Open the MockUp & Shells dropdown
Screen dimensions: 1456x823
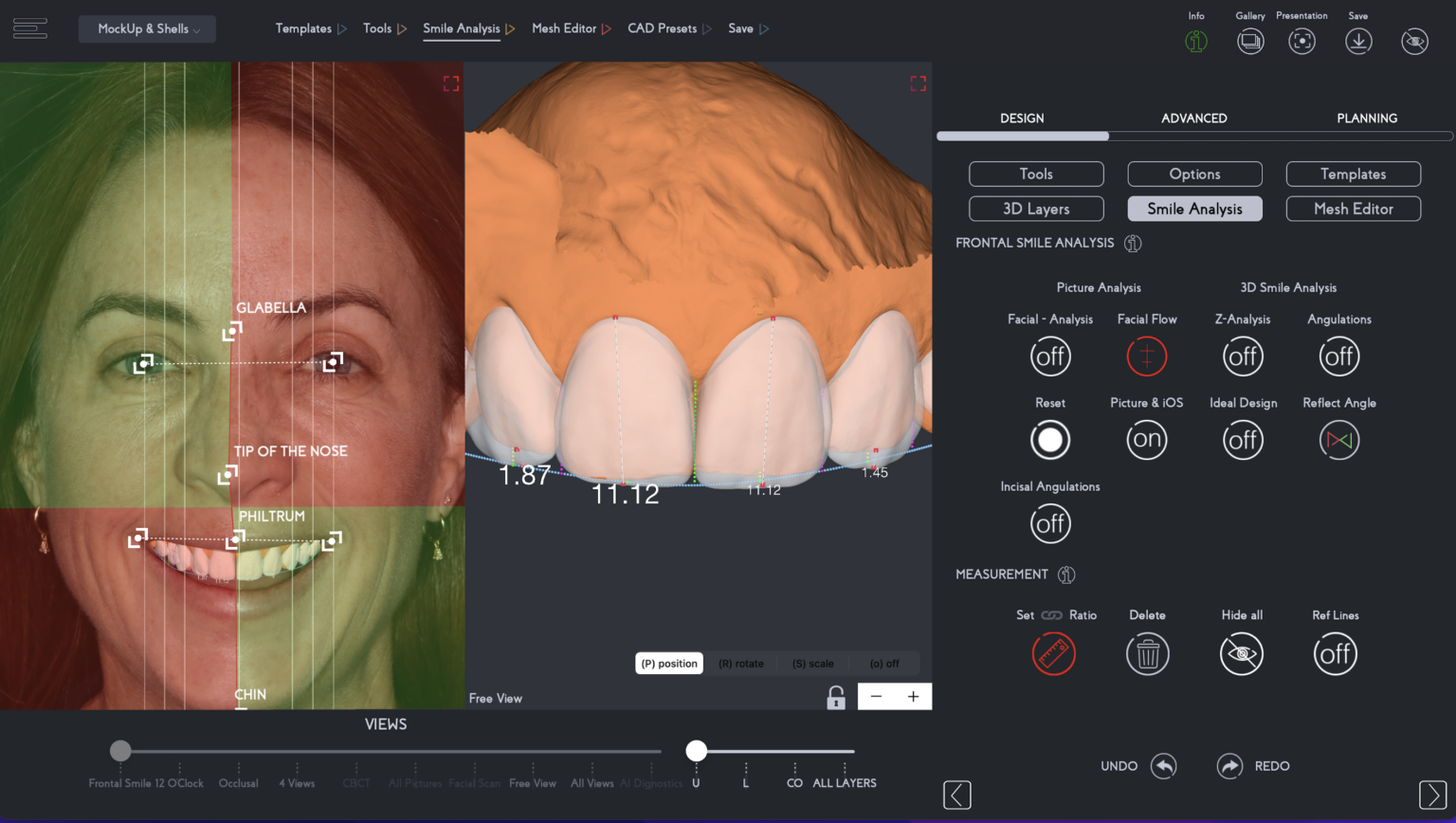(147, 28)
